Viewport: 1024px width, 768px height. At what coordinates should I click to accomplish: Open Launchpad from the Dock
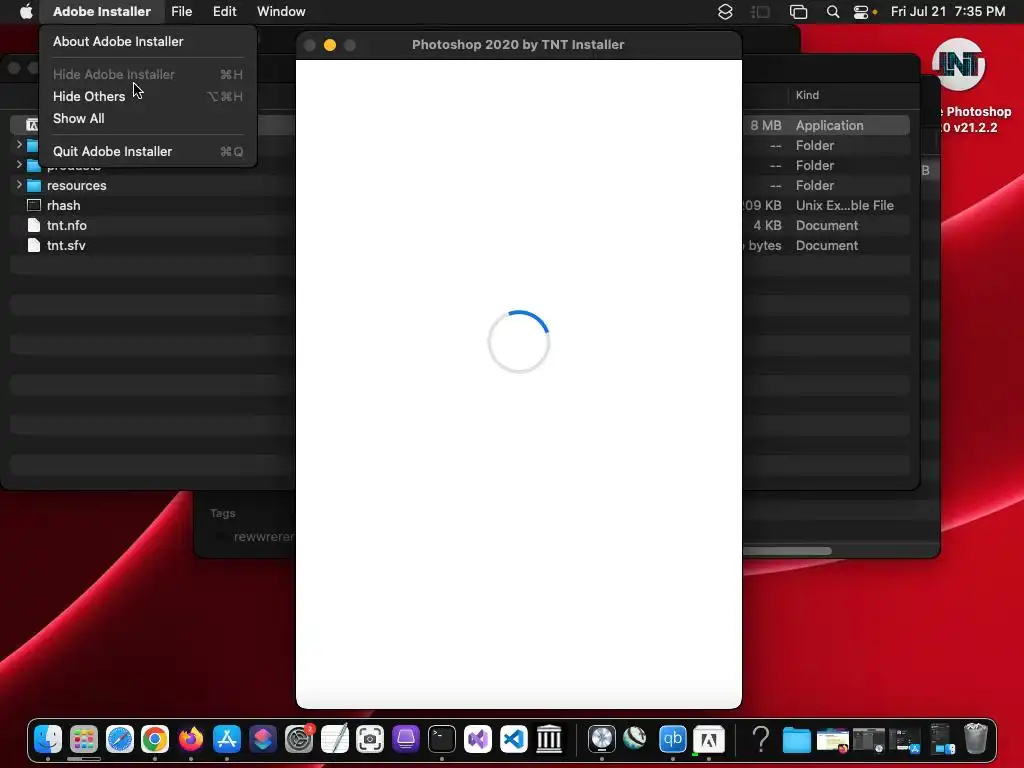tap(84, 739)
